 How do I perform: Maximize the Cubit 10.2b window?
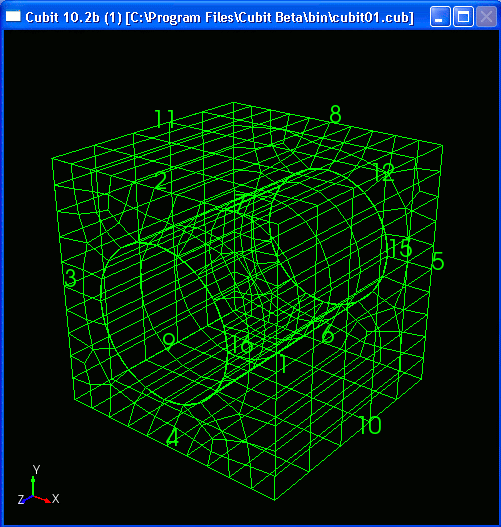[x=463, y=16]
